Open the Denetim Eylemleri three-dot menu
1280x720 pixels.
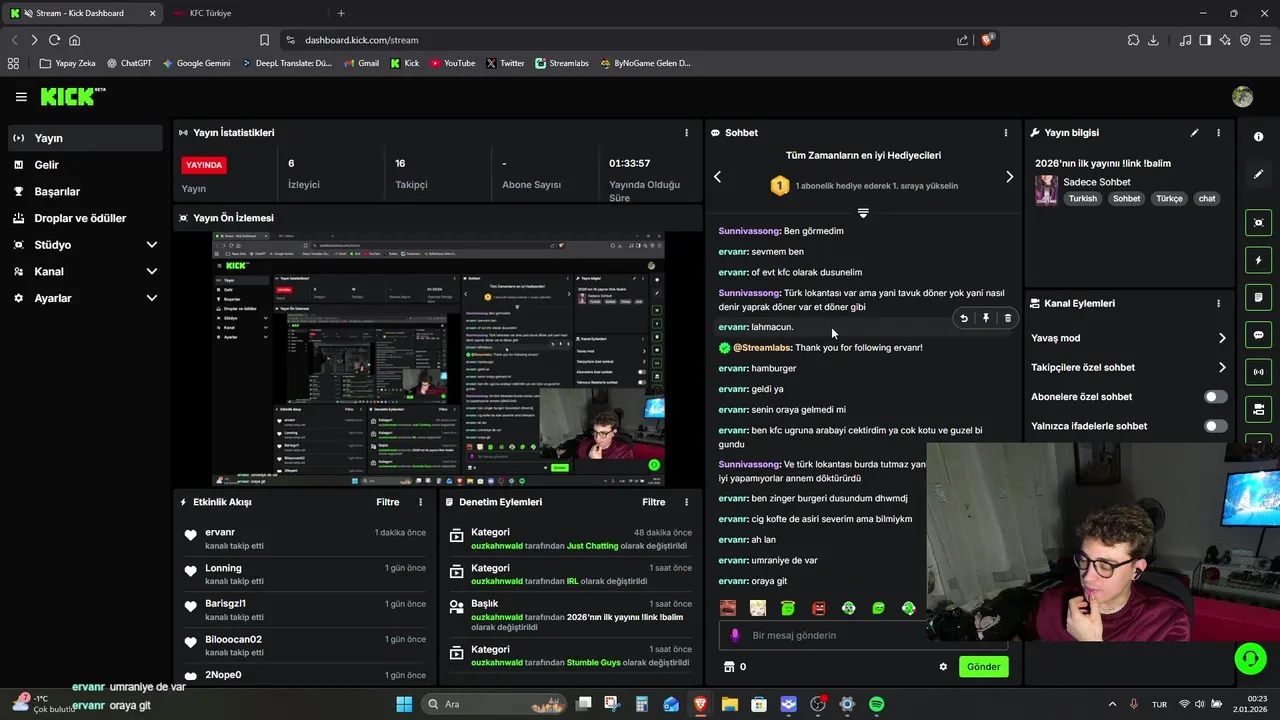(x=686, y=502)
